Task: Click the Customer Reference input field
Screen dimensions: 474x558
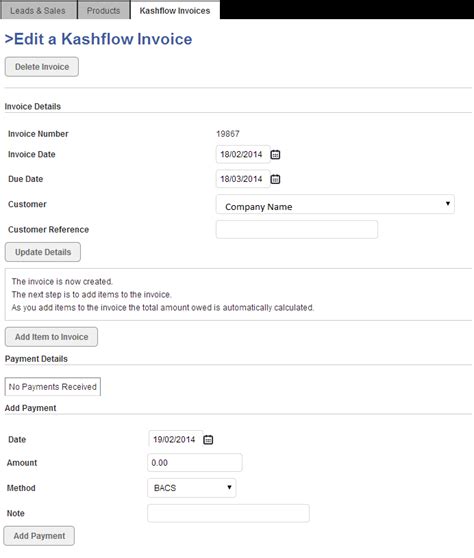Action: point(297,230)
